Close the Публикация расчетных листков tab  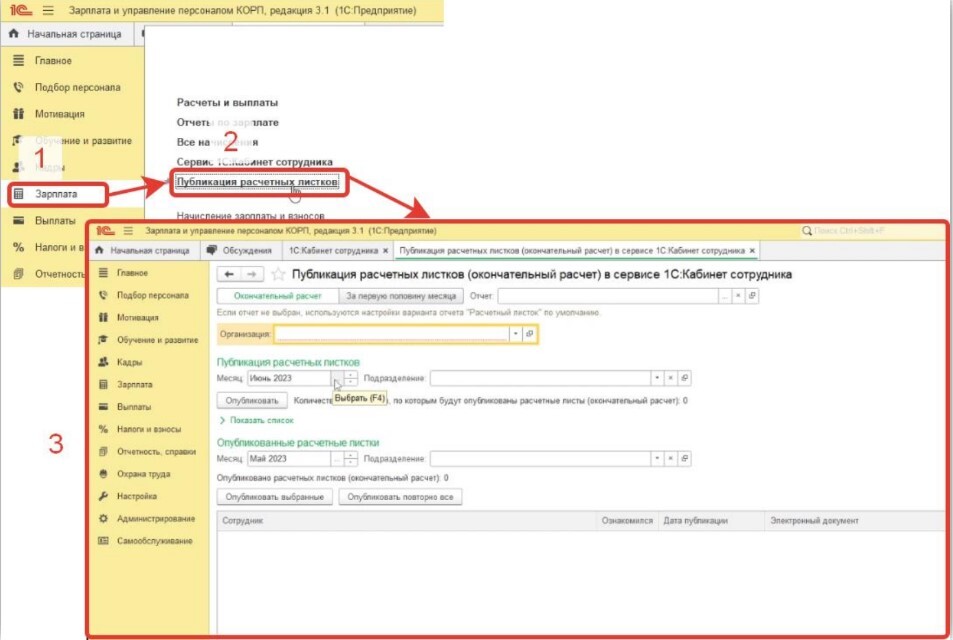click(x=752, y=250)
